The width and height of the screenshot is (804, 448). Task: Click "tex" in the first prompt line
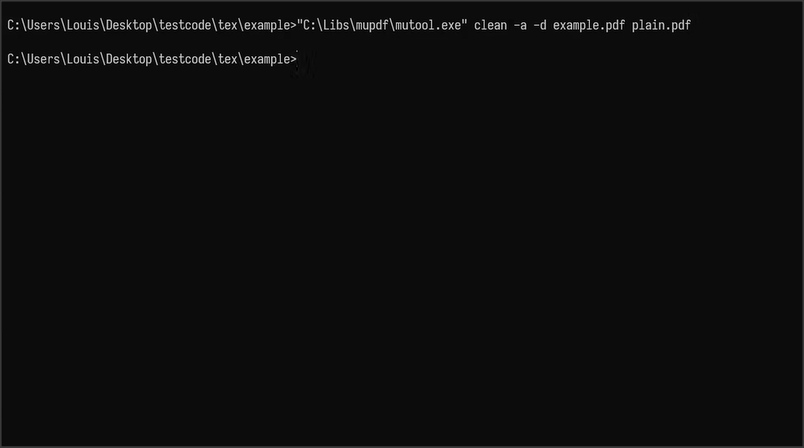(x=228, y=25)
